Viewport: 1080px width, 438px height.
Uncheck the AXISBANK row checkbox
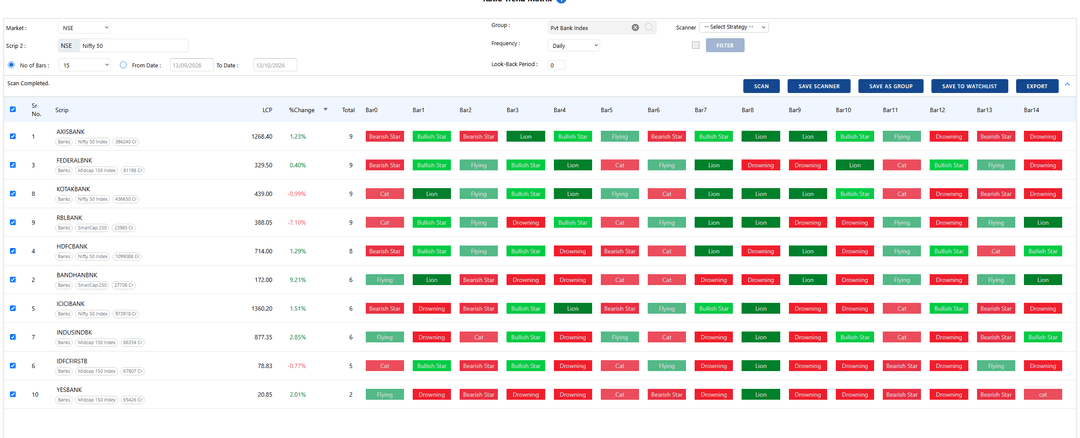tap(13, 136)
